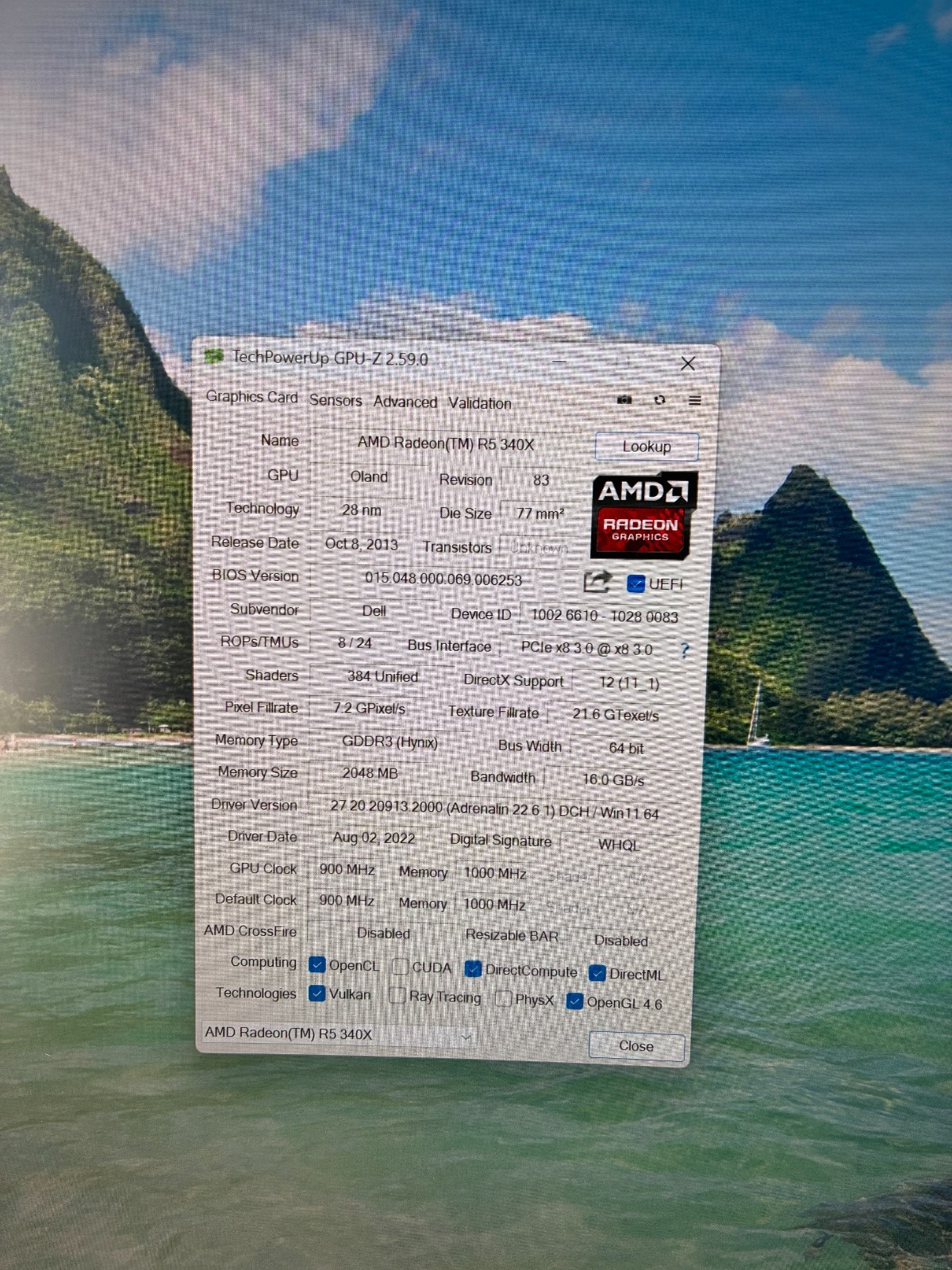This screenshot has width=952, height=1270.
Task: Click the Lookup button
Action: tap(647, 446)
